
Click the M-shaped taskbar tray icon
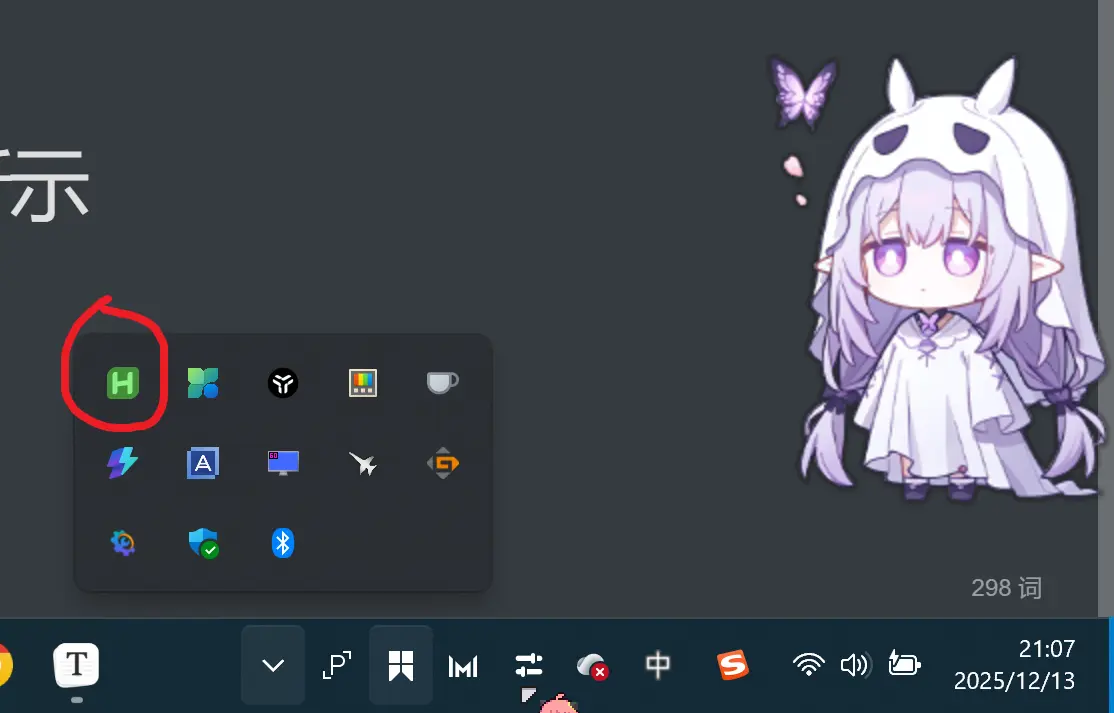[463, 666]
